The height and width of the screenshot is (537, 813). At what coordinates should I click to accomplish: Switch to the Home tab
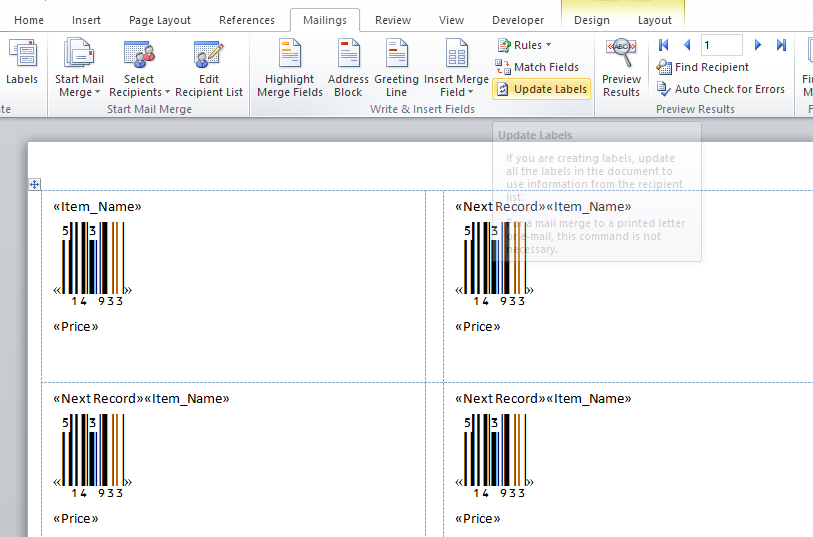click(29, 20)
